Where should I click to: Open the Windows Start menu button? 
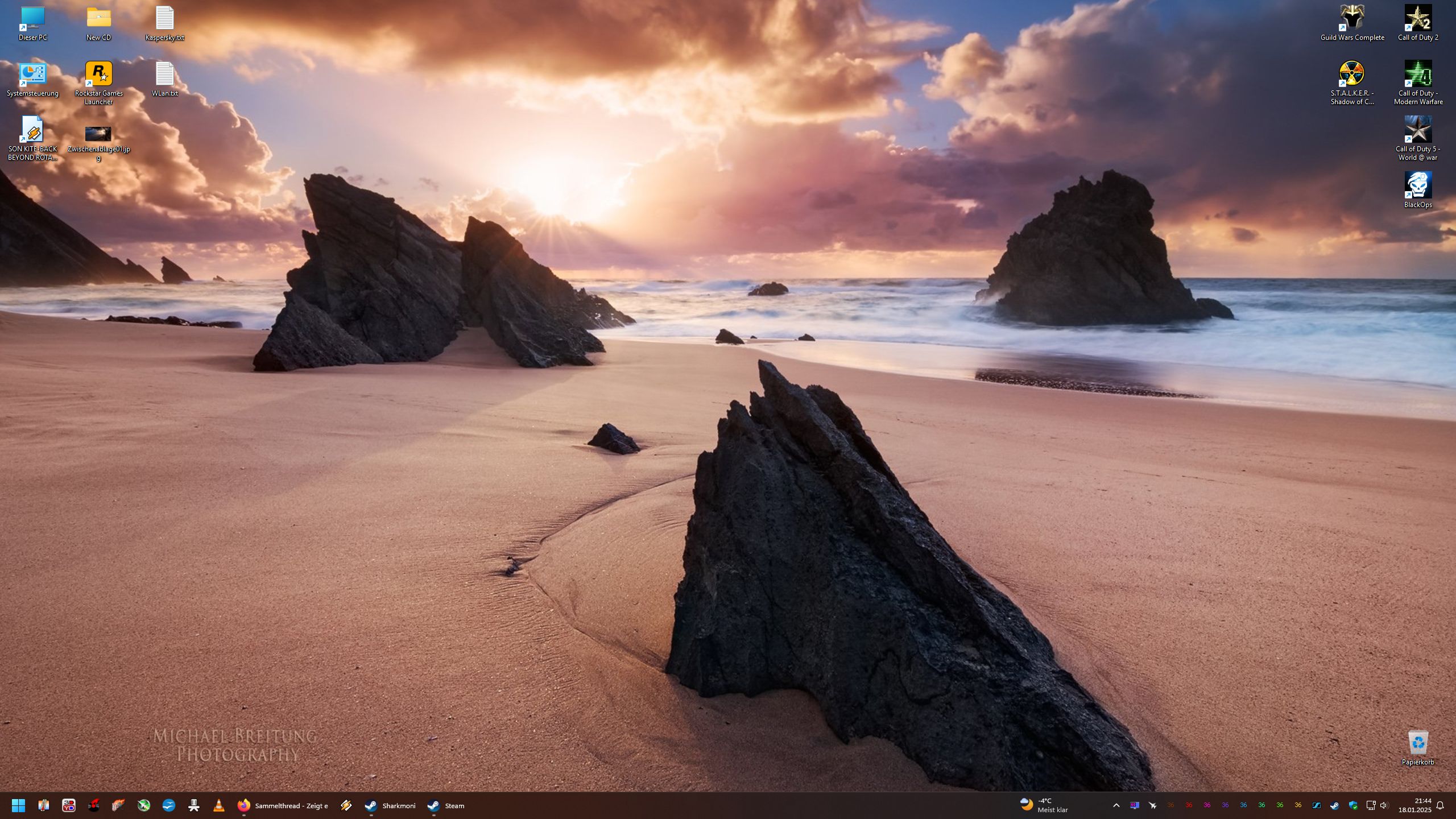tap(18, 805)
